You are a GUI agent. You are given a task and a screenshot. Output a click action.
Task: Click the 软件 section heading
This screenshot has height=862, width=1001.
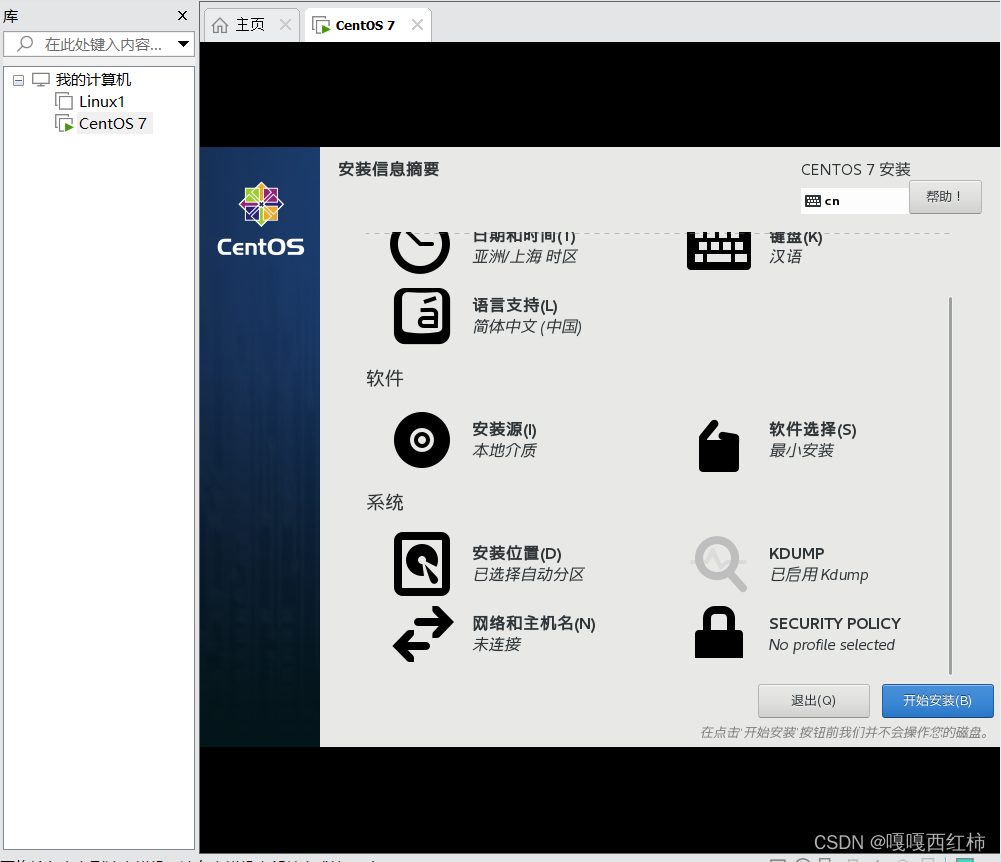(385, 378)
